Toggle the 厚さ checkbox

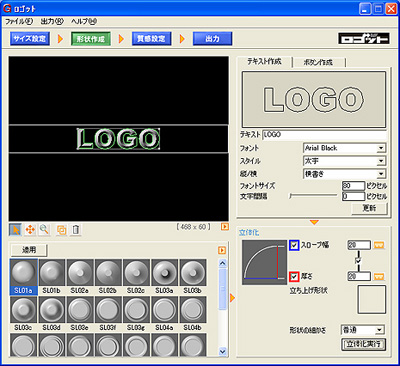tap(294, 277)
